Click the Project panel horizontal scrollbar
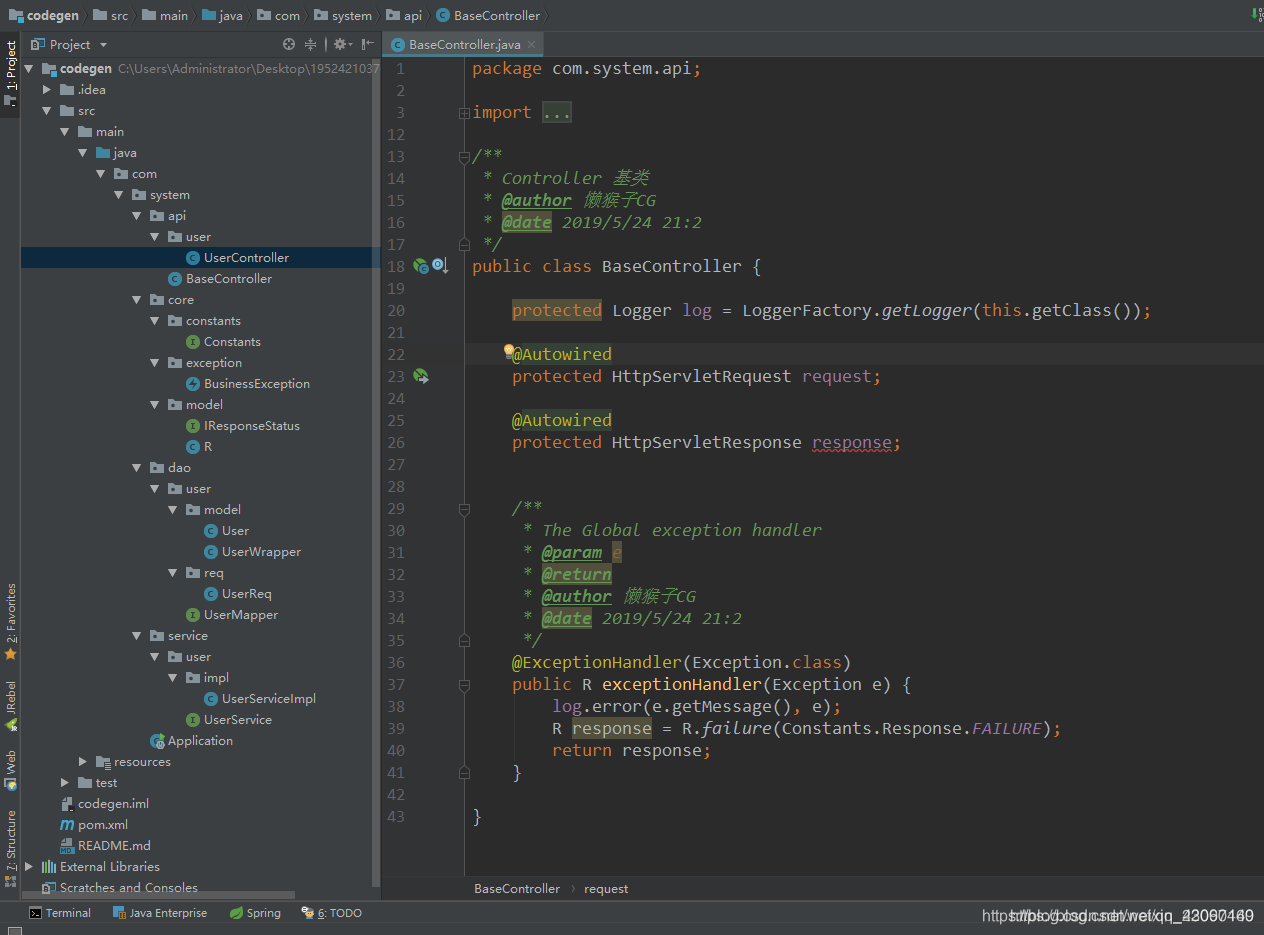Viewport: 1264px width, 935px height. [x=160, y=894]
